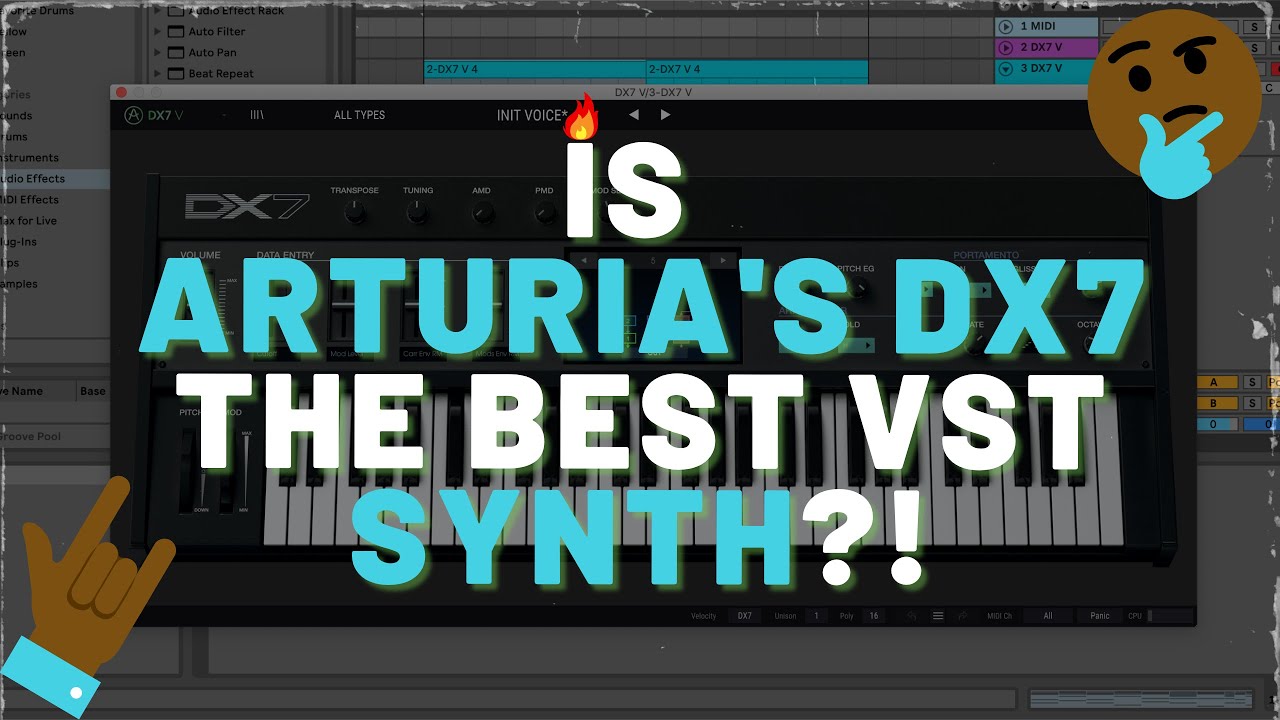Click the Beat Repeat device icon
The width and height of the screenshot is (1280, 720).
click(x=175, y=74)
